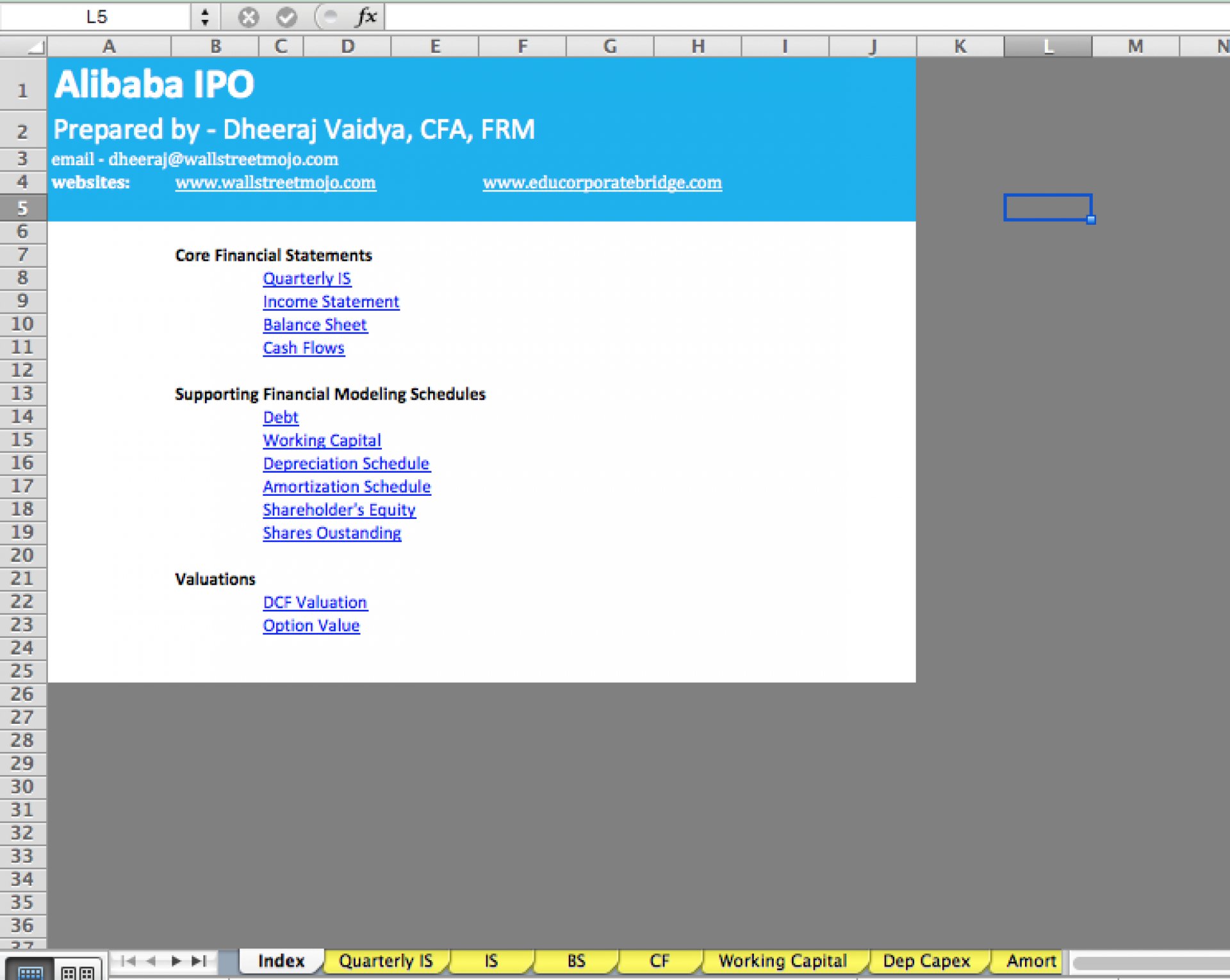Select column G header
Screen dimensions: 1230x980
click(610, 46)
